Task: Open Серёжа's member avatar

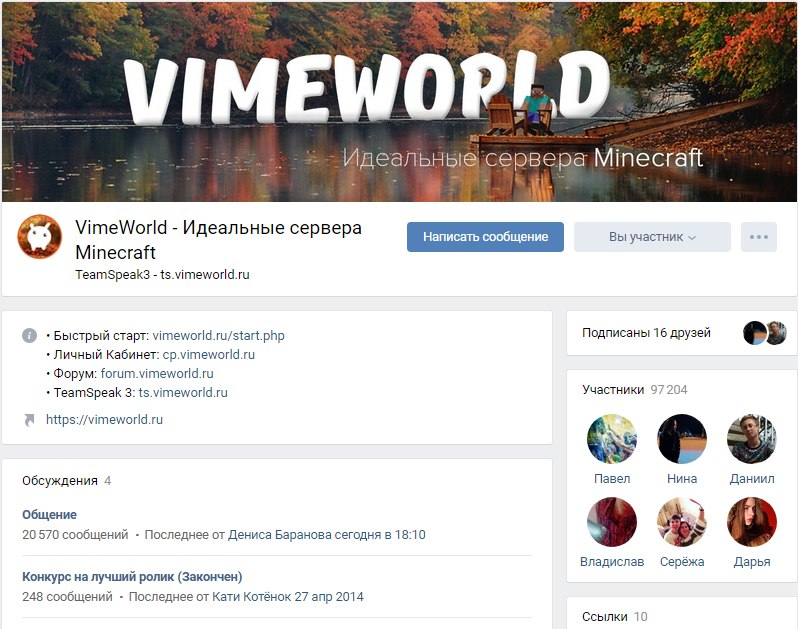Action: [x=682, y=522]
